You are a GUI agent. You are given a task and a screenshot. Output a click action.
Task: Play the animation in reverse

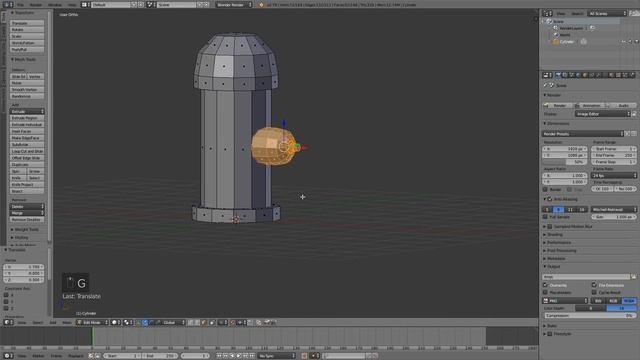click(232, 356)
